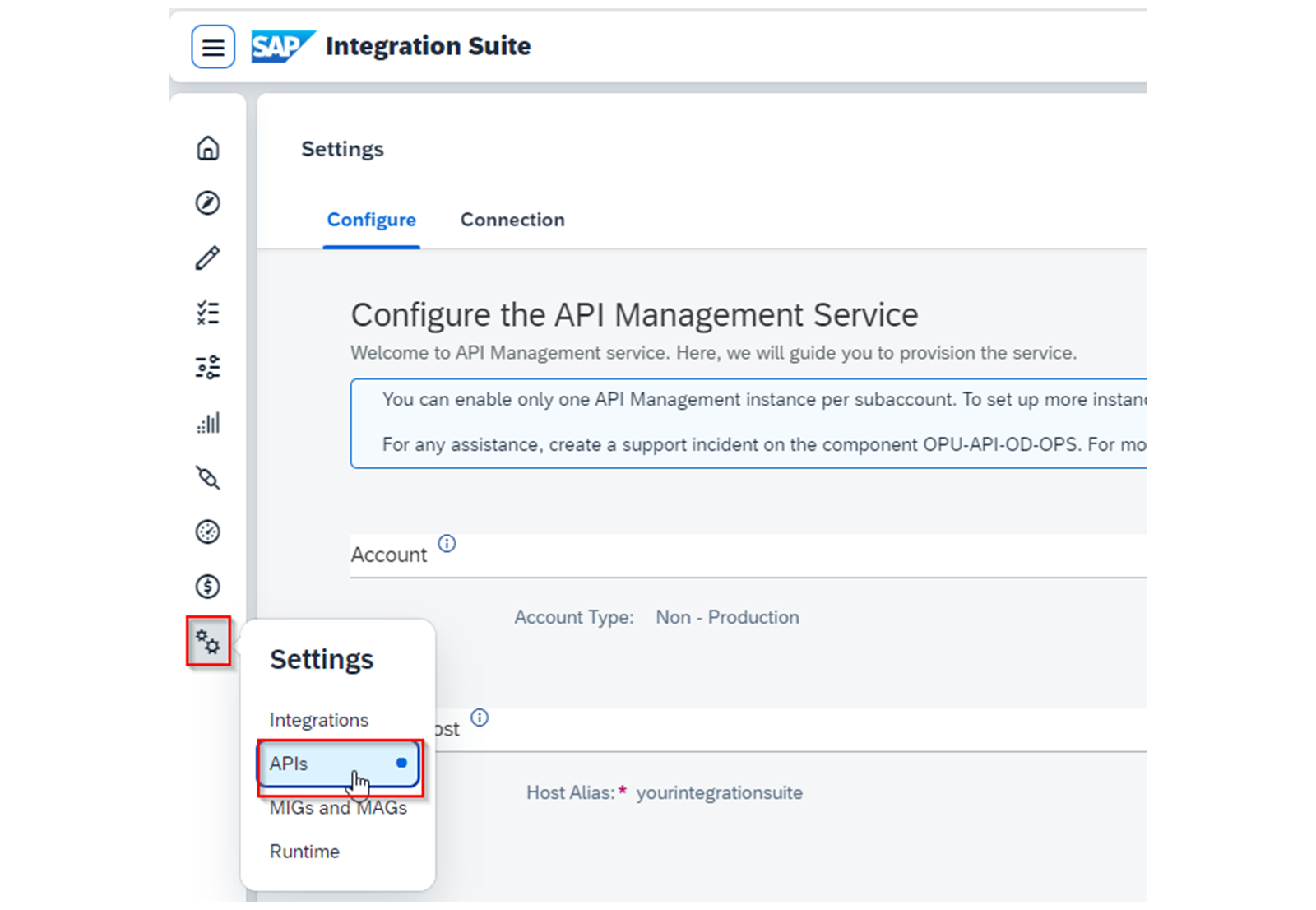Open the Configure sliders icon
The width and height of the screenshot is (1316, 910).
point(208,367)
